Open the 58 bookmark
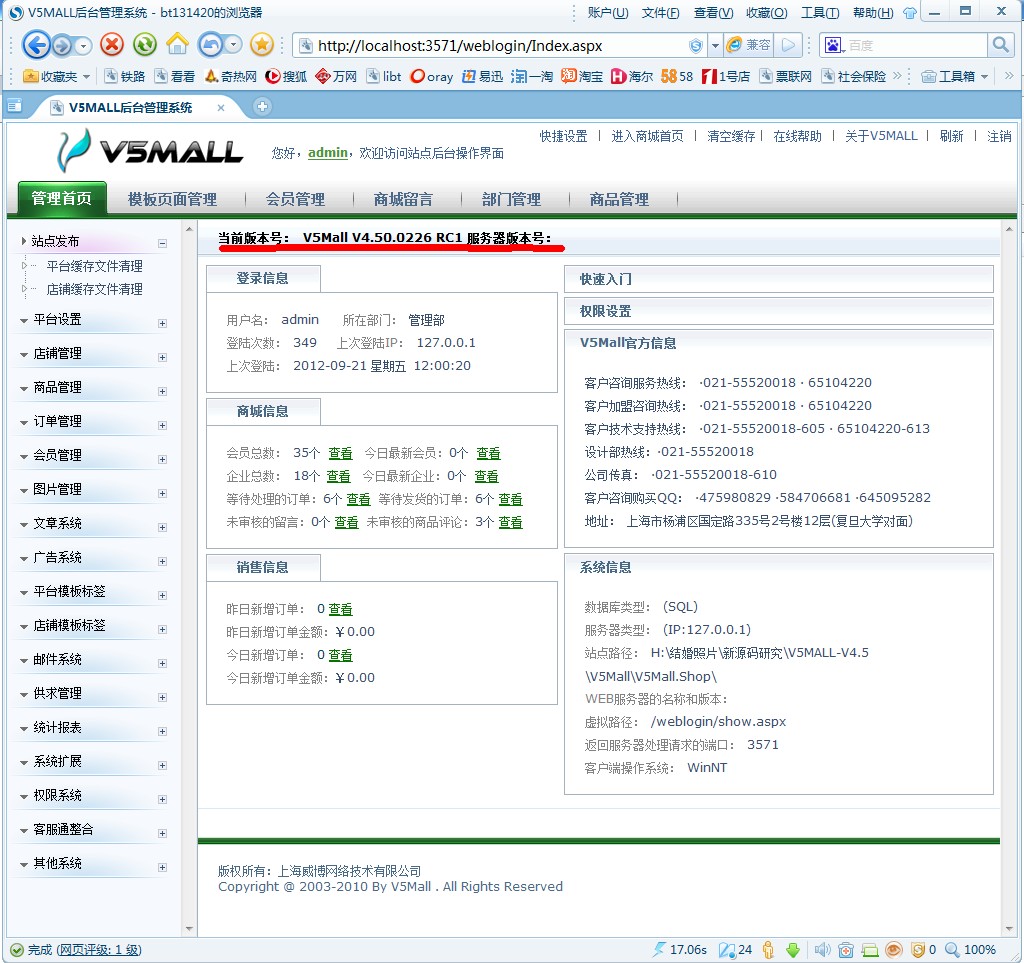Viewport: 1024px width, 963px height. (x=677, y=76)
